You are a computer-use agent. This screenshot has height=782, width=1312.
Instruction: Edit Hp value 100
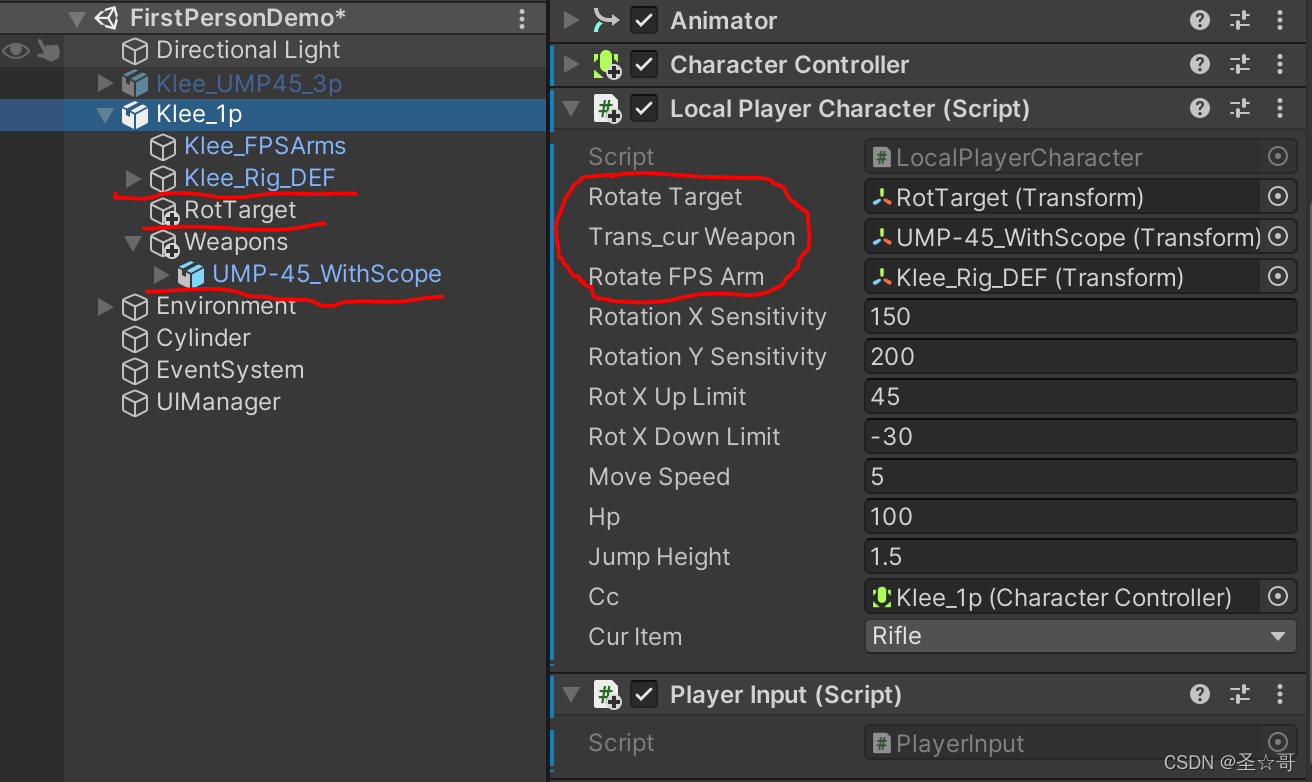pos(1080,517)
